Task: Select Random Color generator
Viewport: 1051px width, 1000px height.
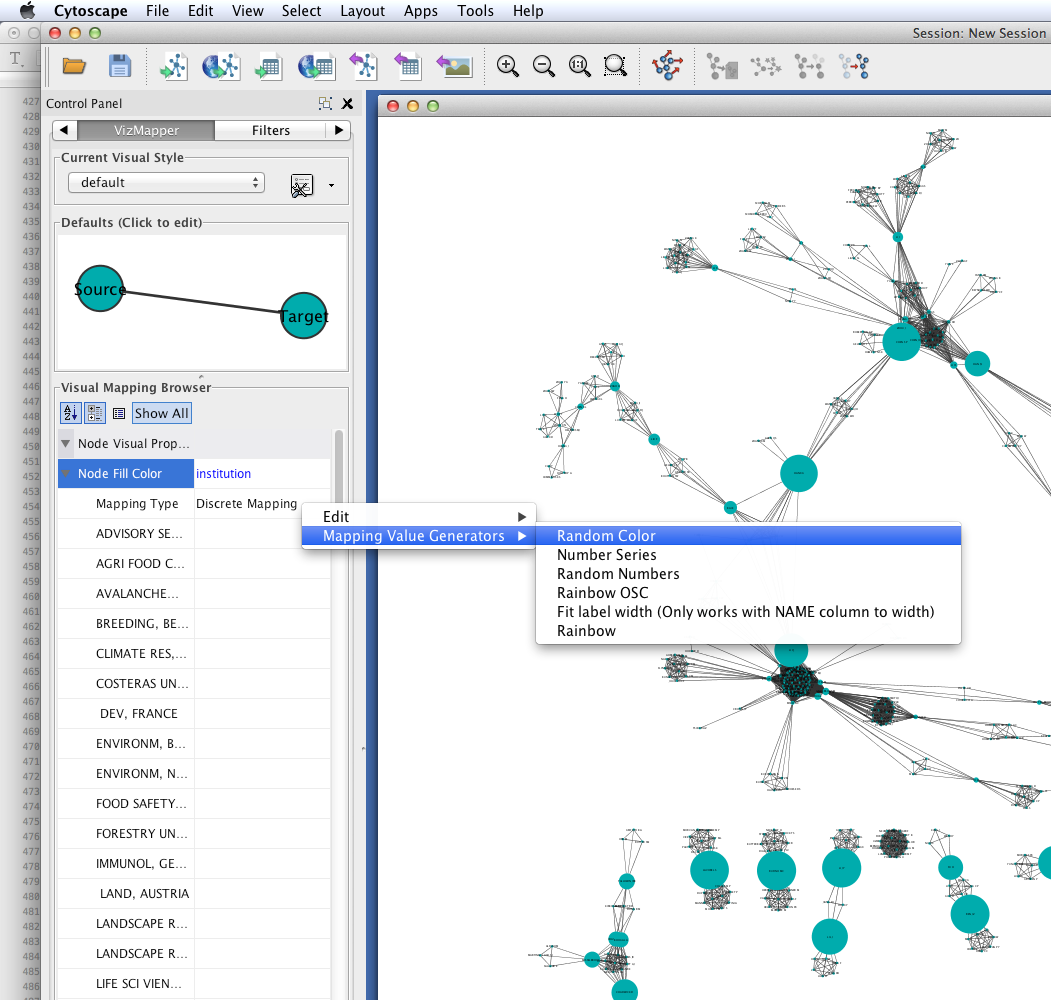Action: pos(748,536)
